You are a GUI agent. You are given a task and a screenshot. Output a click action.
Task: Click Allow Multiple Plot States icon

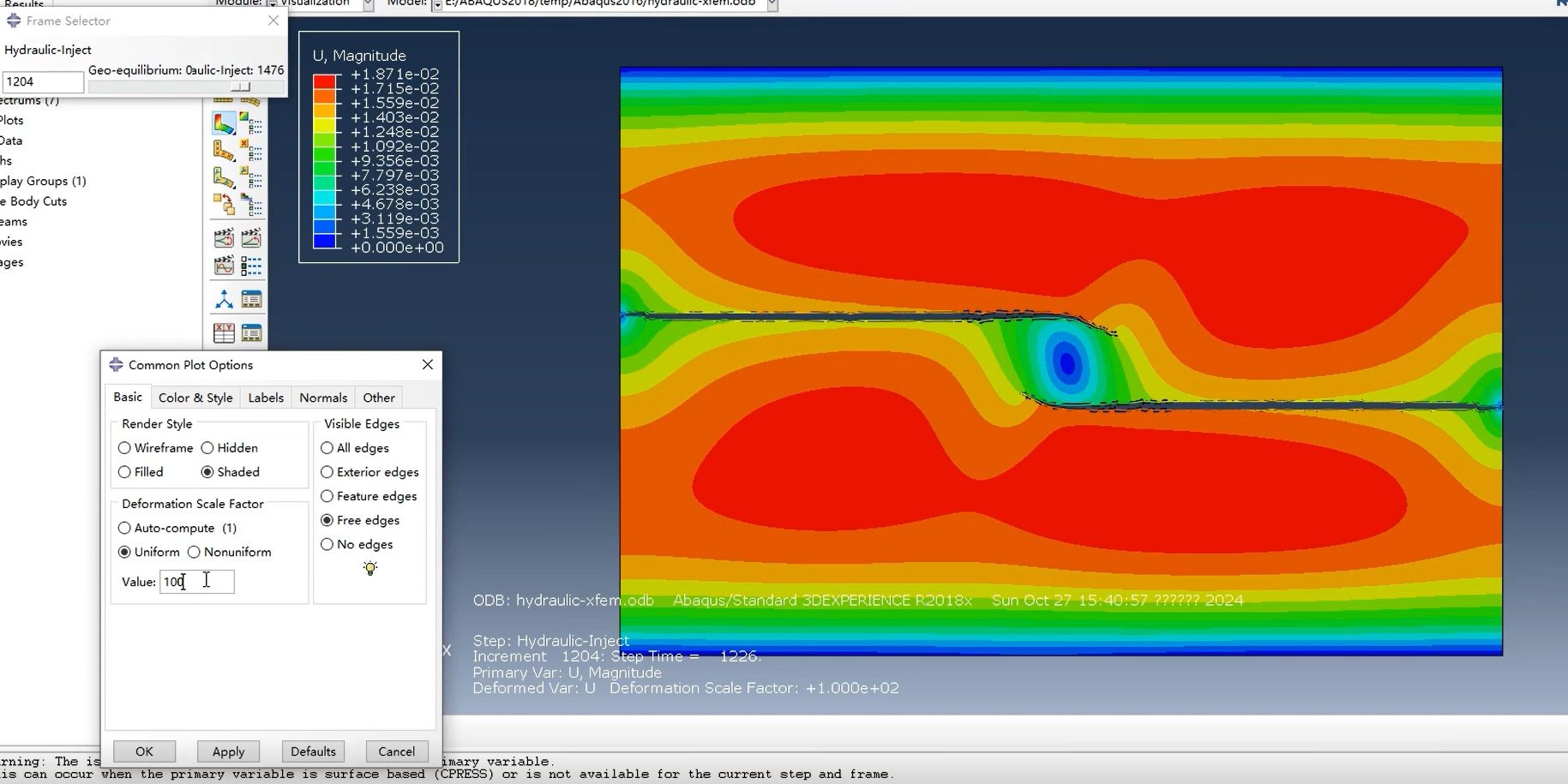coord(223,205)
